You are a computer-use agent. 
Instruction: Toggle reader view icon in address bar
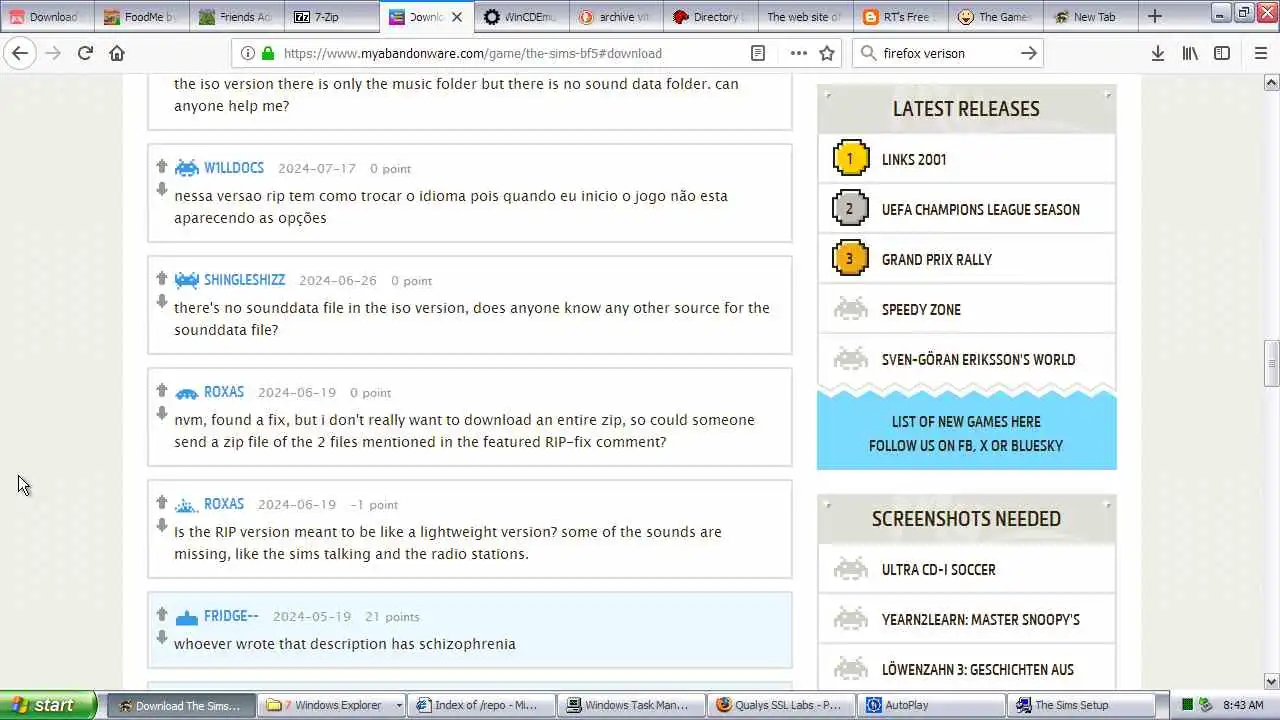coord(758,53)
